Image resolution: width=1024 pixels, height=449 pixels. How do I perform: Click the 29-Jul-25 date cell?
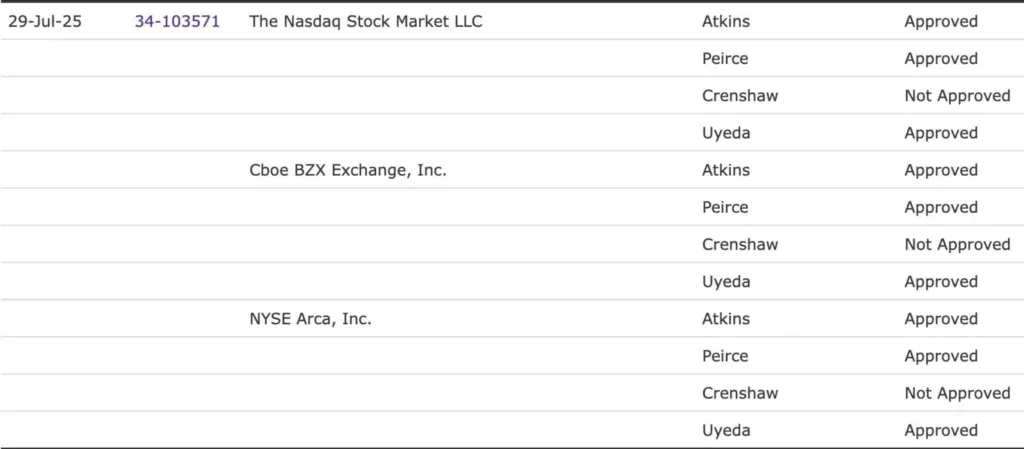[45, 21]
